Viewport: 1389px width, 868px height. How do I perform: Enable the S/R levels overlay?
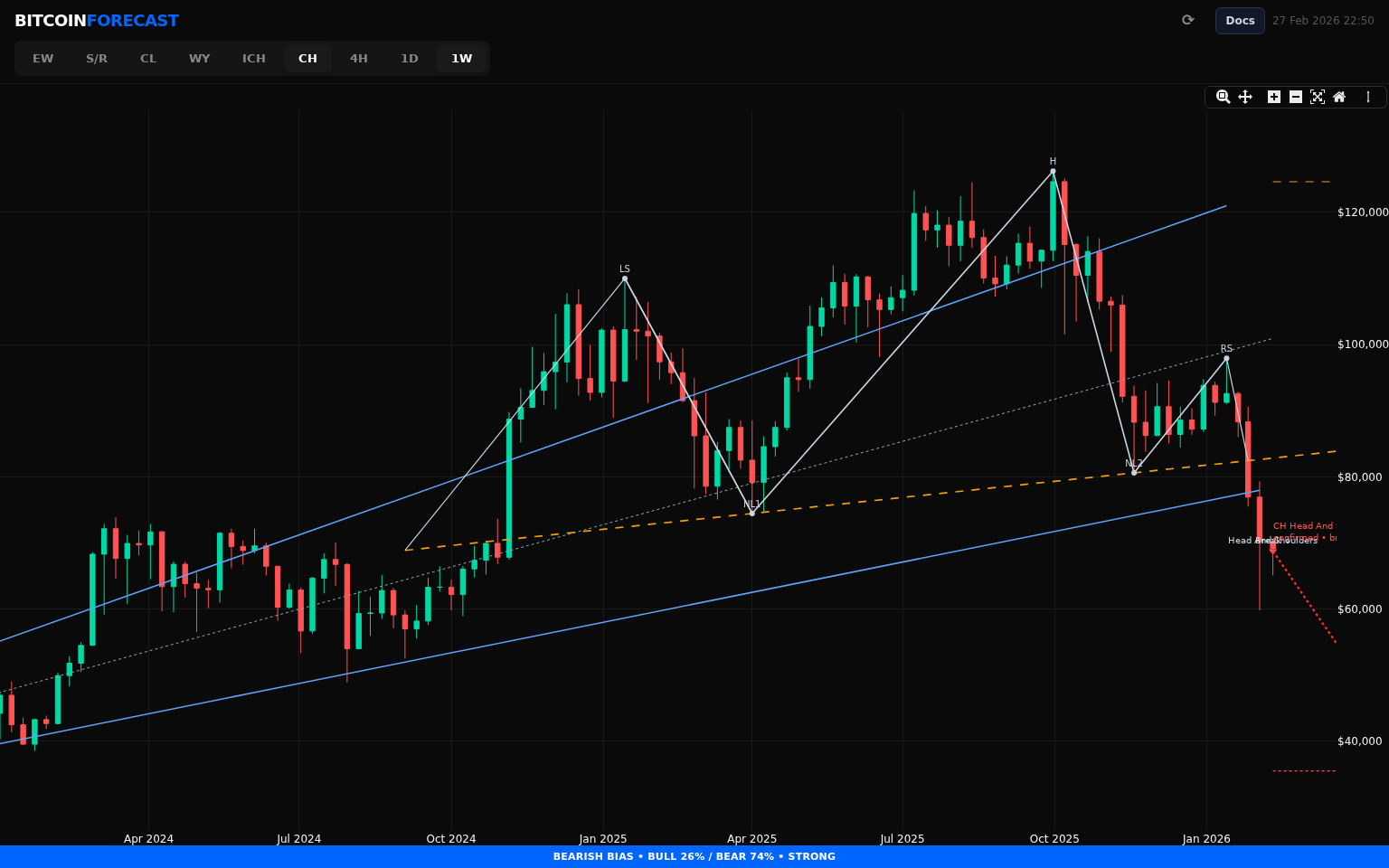point(97,59)
